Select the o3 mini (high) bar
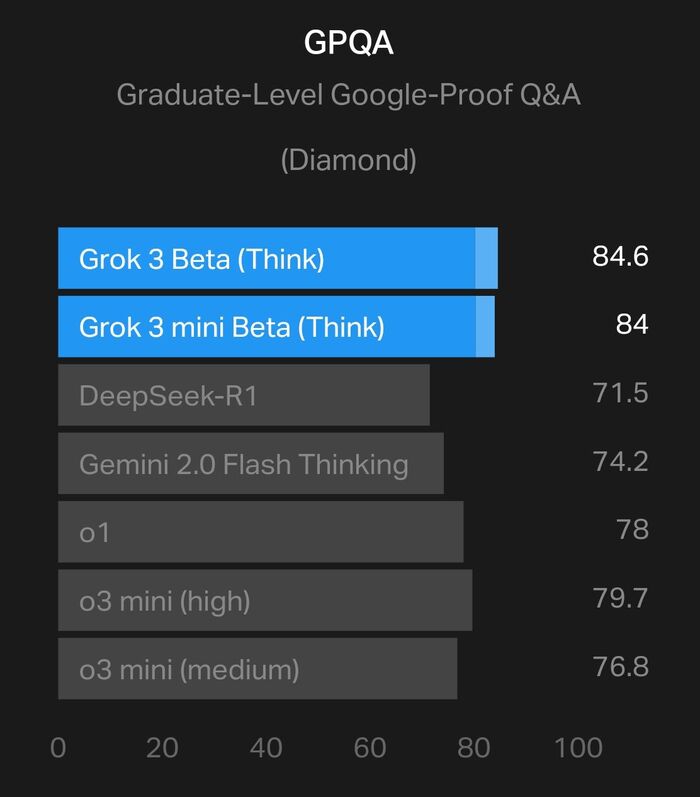This screenshot has width=700, height=797. 264,600
